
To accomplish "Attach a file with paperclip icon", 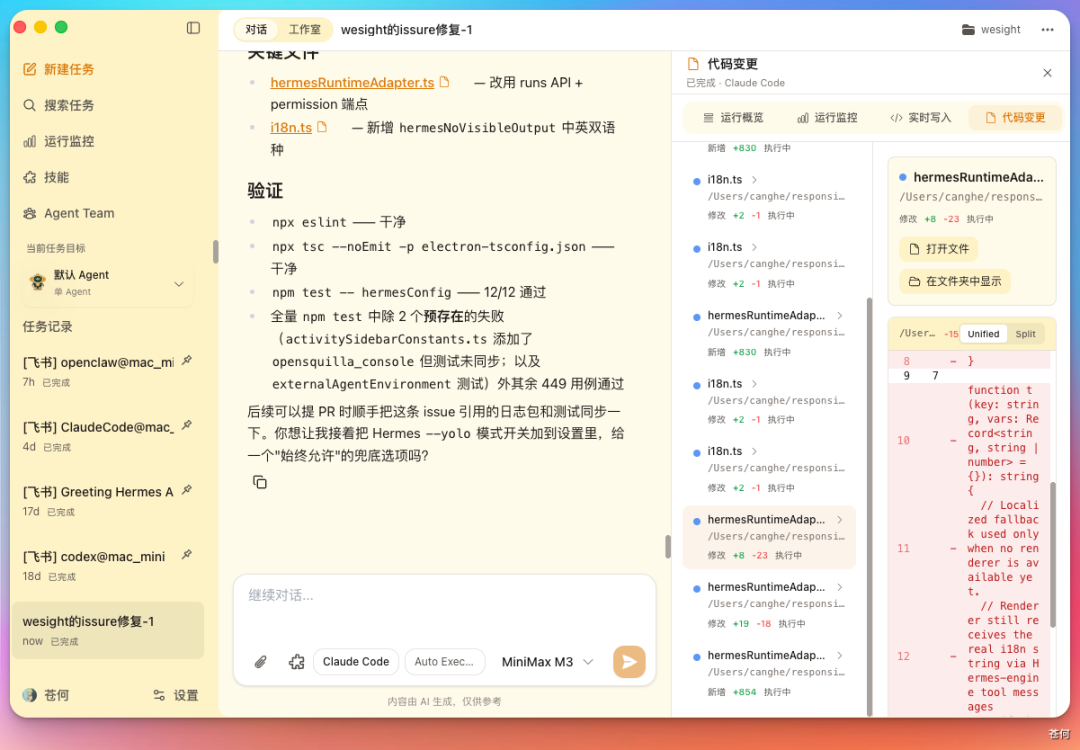I will 260,662.
